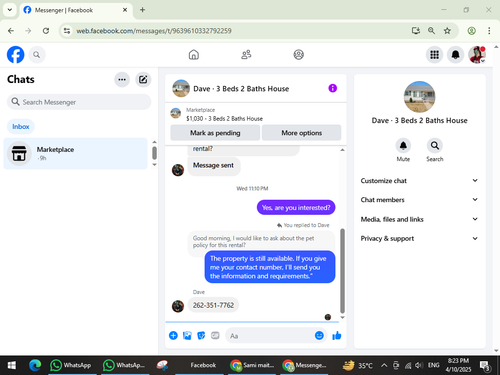This screenshot has height=375, width=500.
Task: Open the Facebook menu grid icon
Action: 434,55
